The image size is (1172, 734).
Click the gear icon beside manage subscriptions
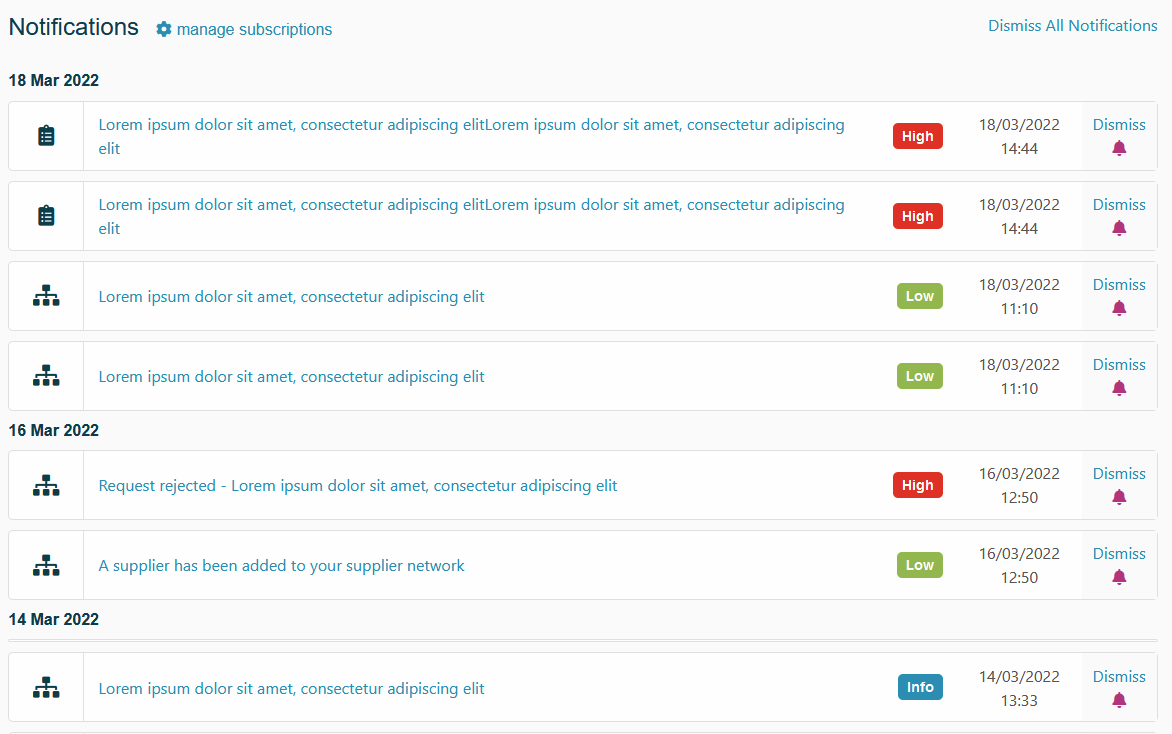tap(164, 29)
